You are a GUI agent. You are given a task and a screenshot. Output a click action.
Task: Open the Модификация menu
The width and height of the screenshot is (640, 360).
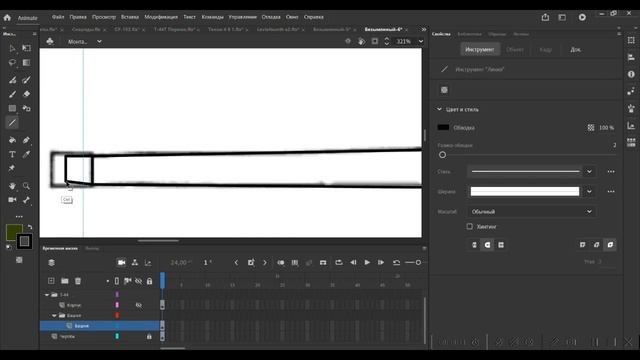(x=161, y=17)
